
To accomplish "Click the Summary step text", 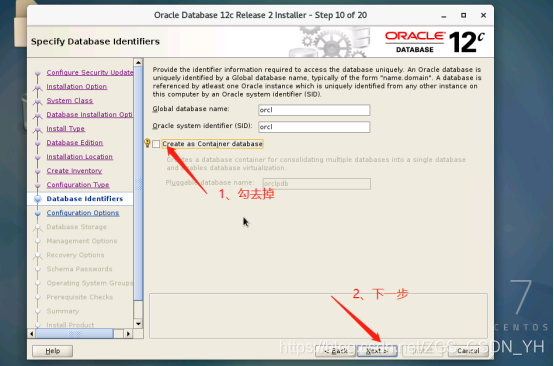I will (x=63, y=311).
